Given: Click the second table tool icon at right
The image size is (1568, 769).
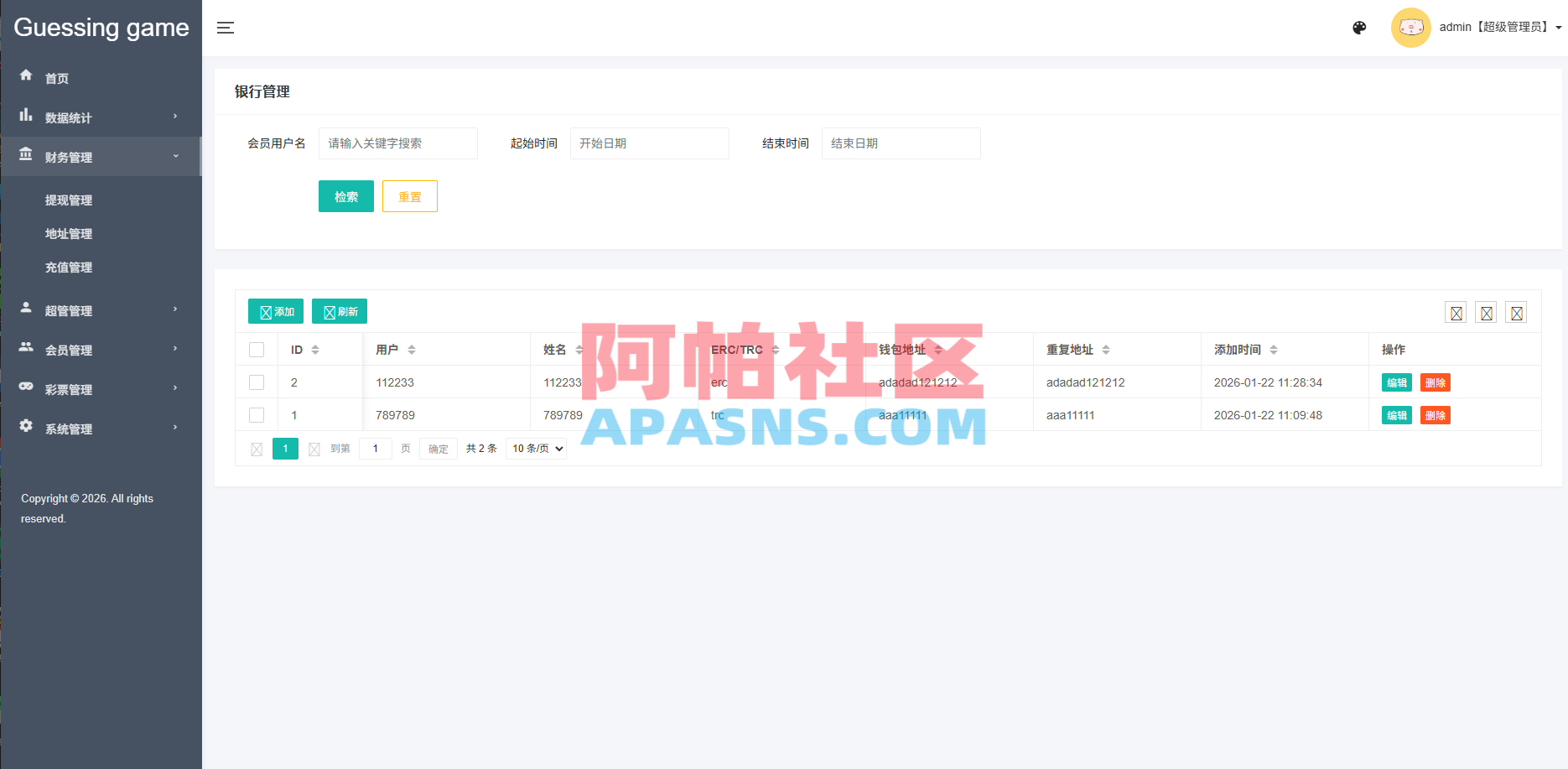Looking at the screenshot, I should [1486, 313].
